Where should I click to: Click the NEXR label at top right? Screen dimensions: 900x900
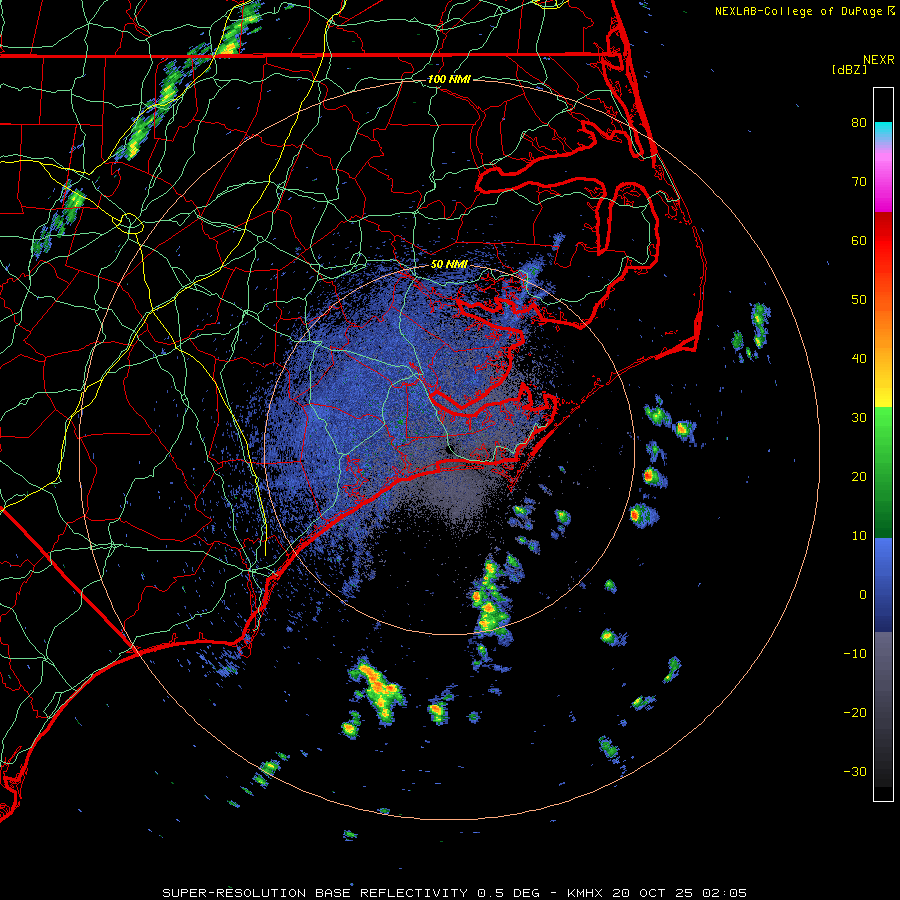pyautogui.click(x=879, y=60)
